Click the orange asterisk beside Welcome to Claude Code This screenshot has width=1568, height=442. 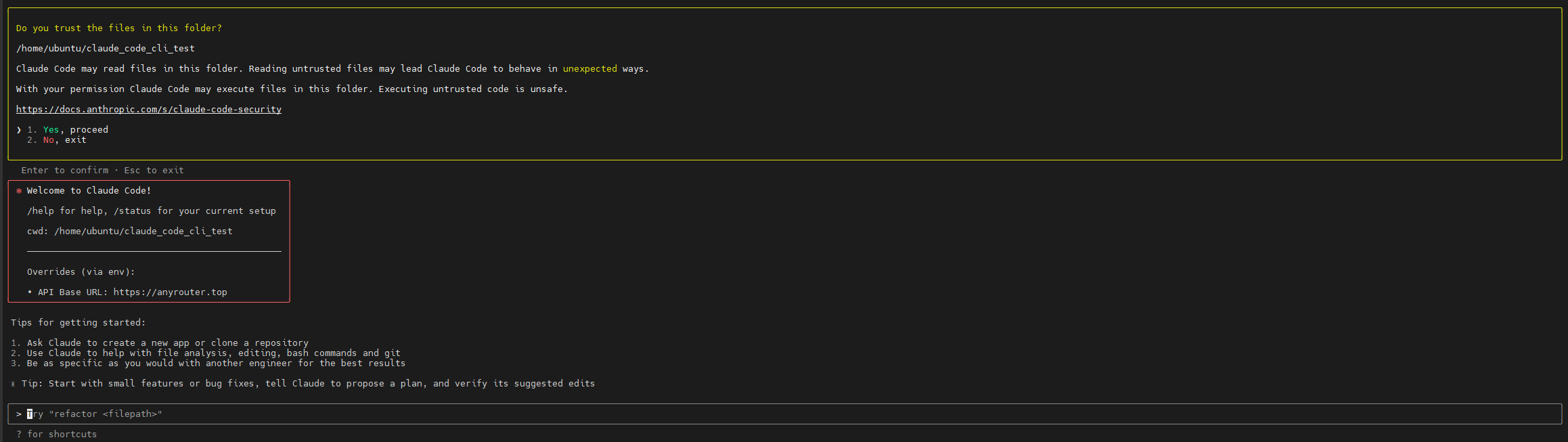pyautogui.click(x=19, y=191)
